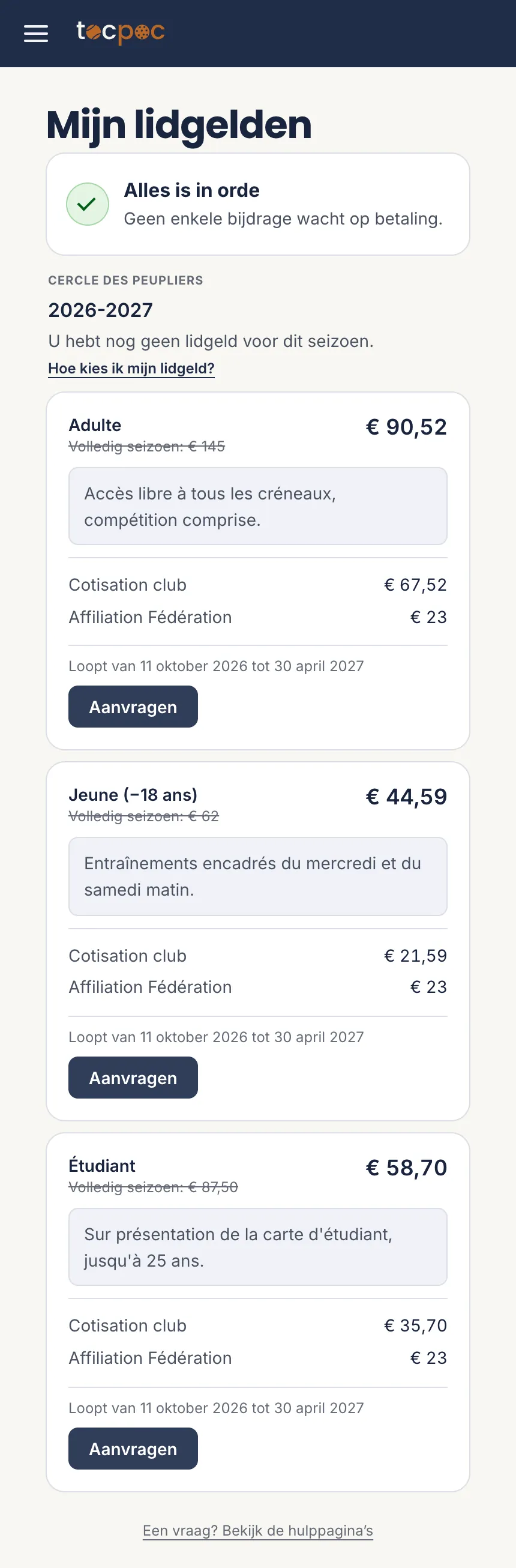Request the Jeune (−18 ans) membership
The image size is (516, 1568).
[133, 1078]
